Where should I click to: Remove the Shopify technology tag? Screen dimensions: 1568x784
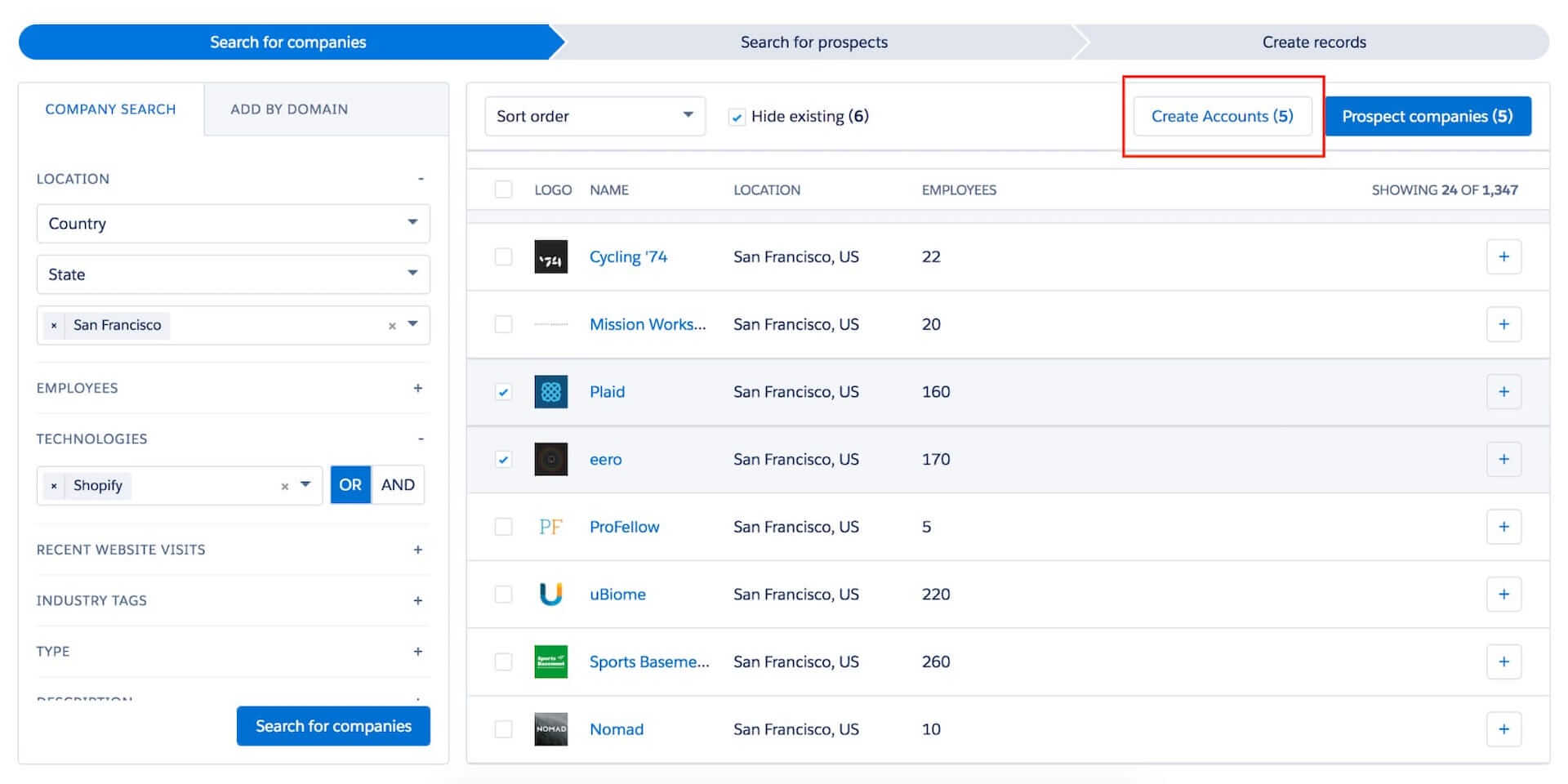click(54, 486)
